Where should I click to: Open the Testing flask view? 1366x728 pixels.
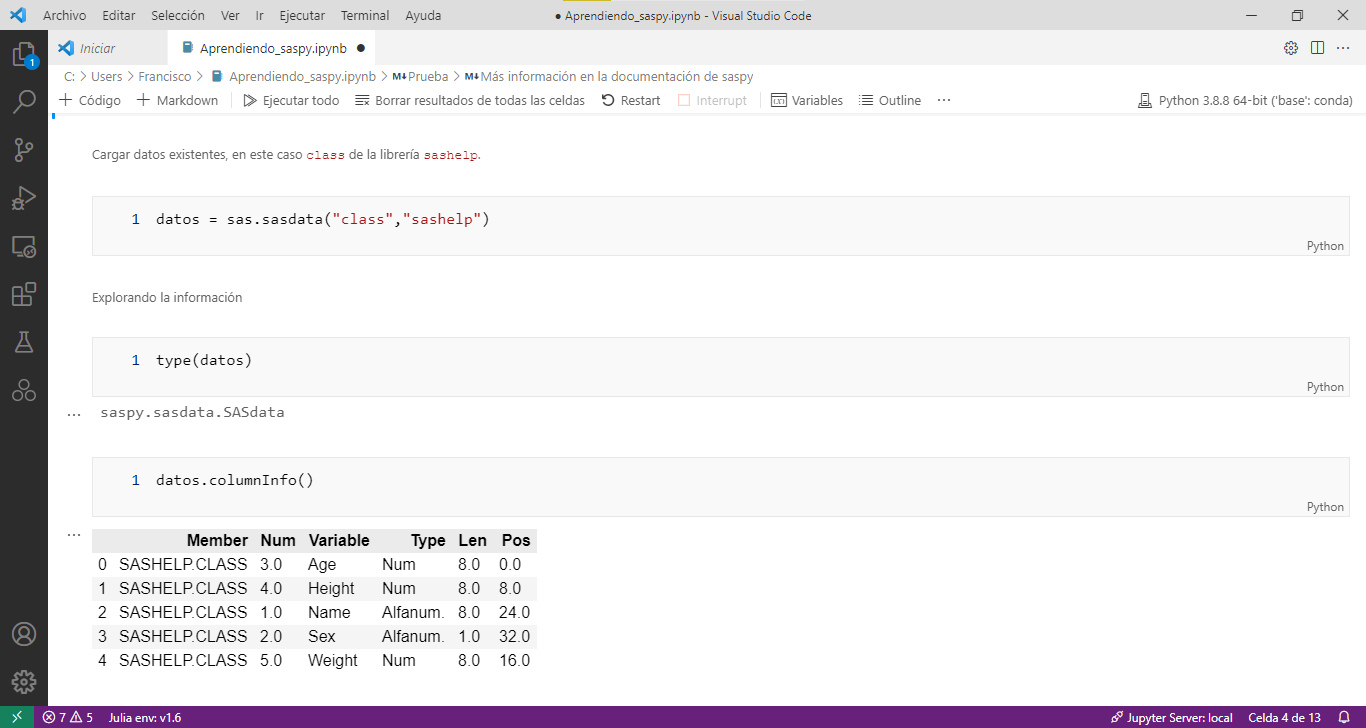point(24,342)
